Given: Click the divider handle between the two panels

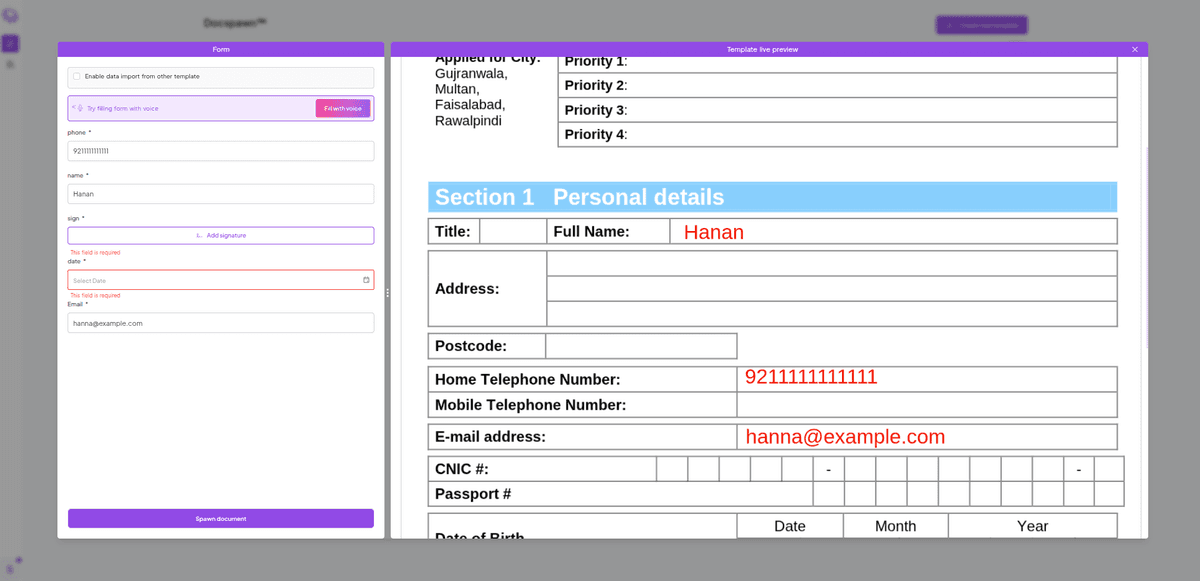Looking at the screenshot, I should [387, 293].
